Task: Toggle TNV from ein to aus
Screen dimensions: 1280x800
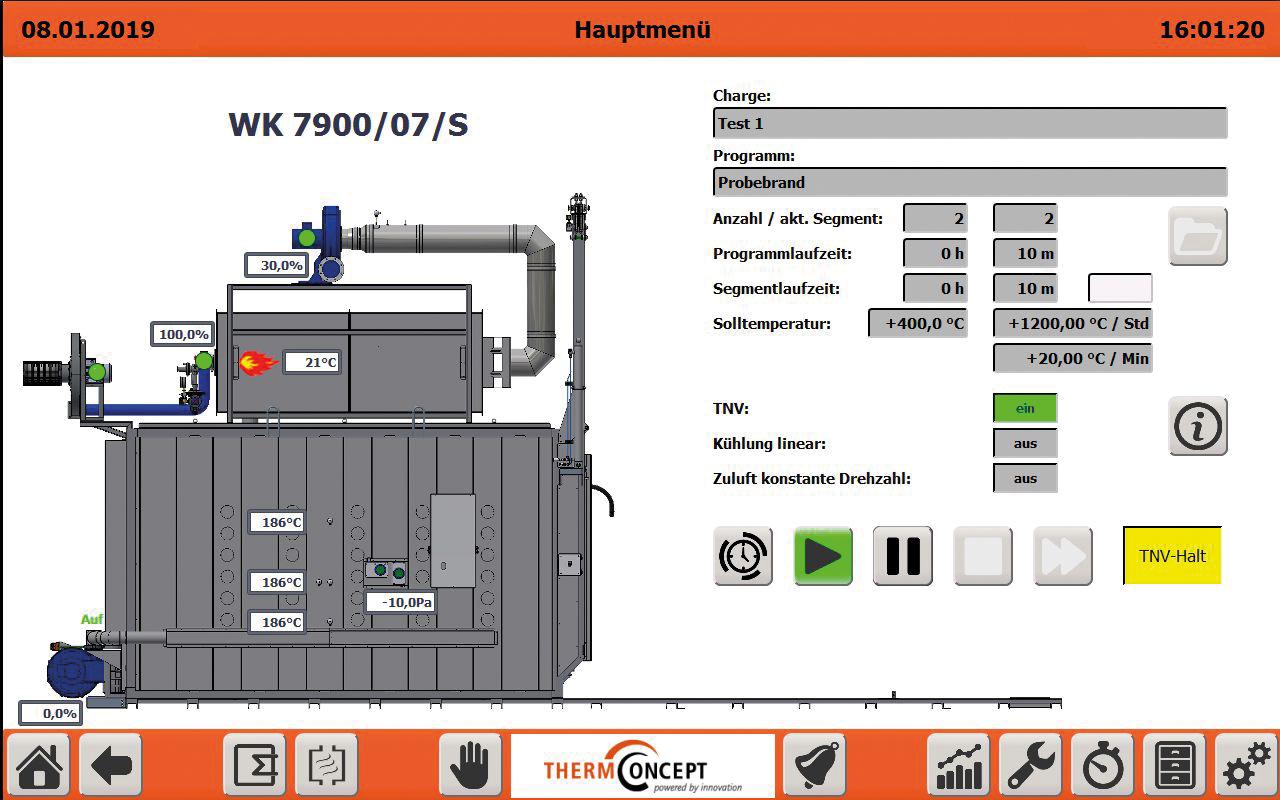Action: [x=1024, y=408]
